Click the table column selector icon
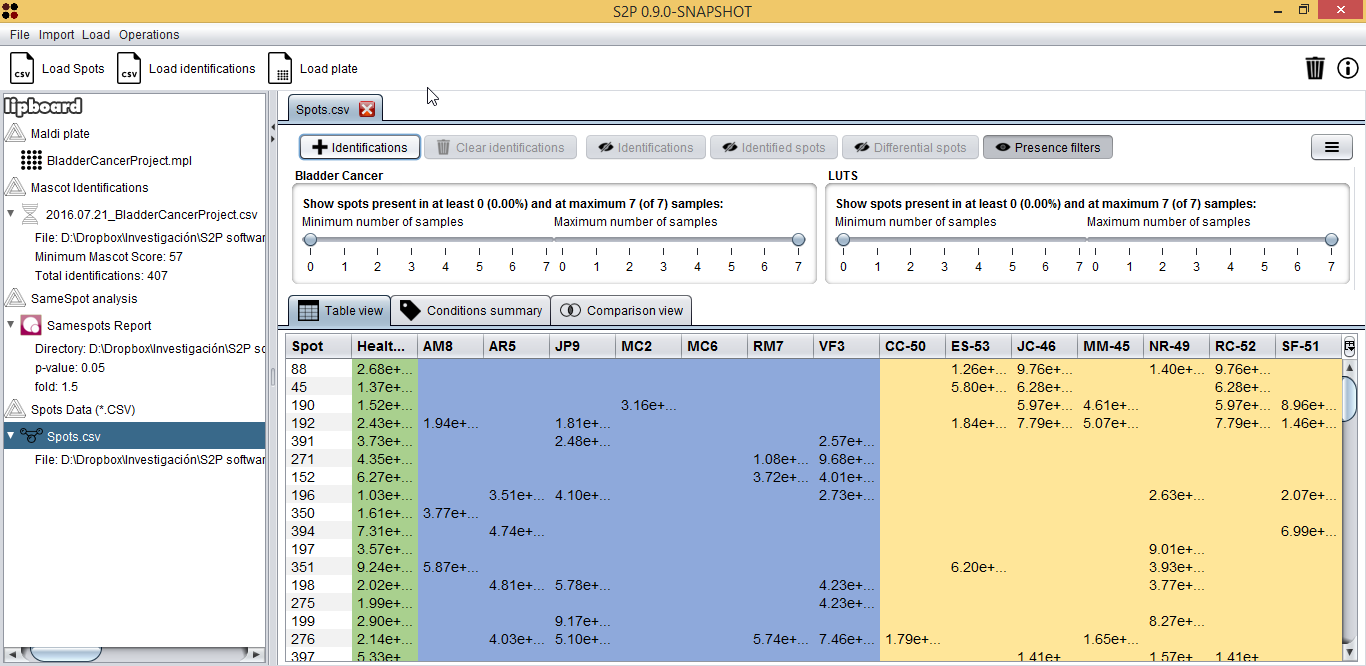 tap(1350, 347)
